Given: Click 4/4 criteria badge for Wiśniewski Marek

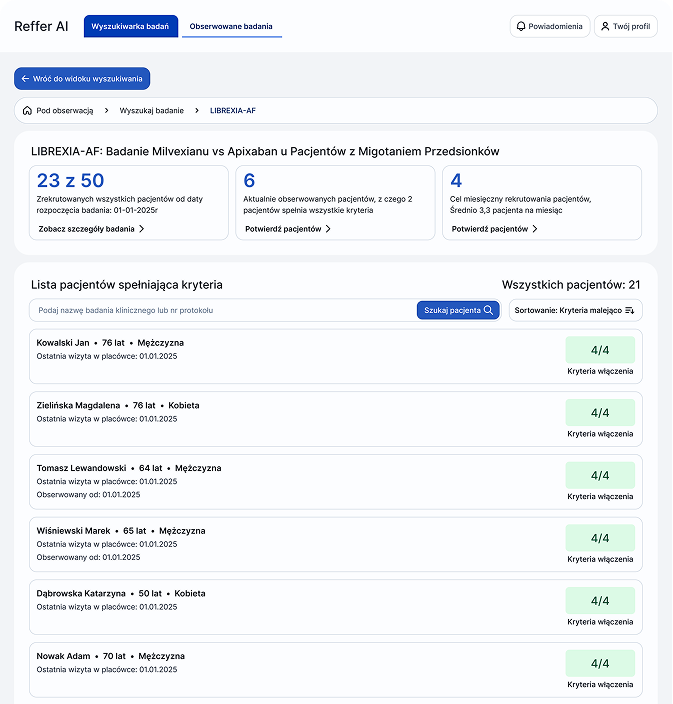Looking at the screenshot, I should [x=600, y=538].
